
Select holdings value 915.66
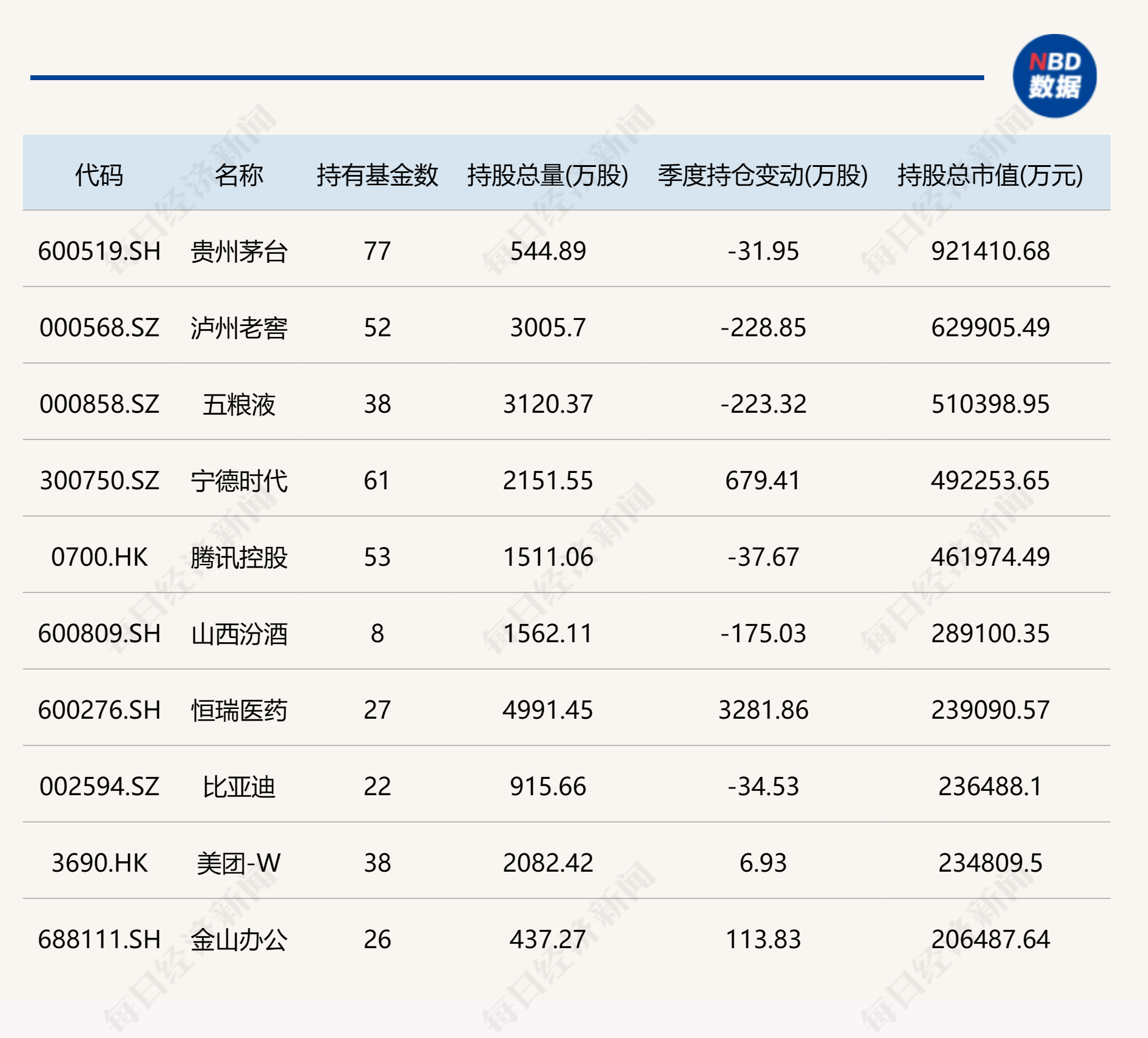point(547,787)
